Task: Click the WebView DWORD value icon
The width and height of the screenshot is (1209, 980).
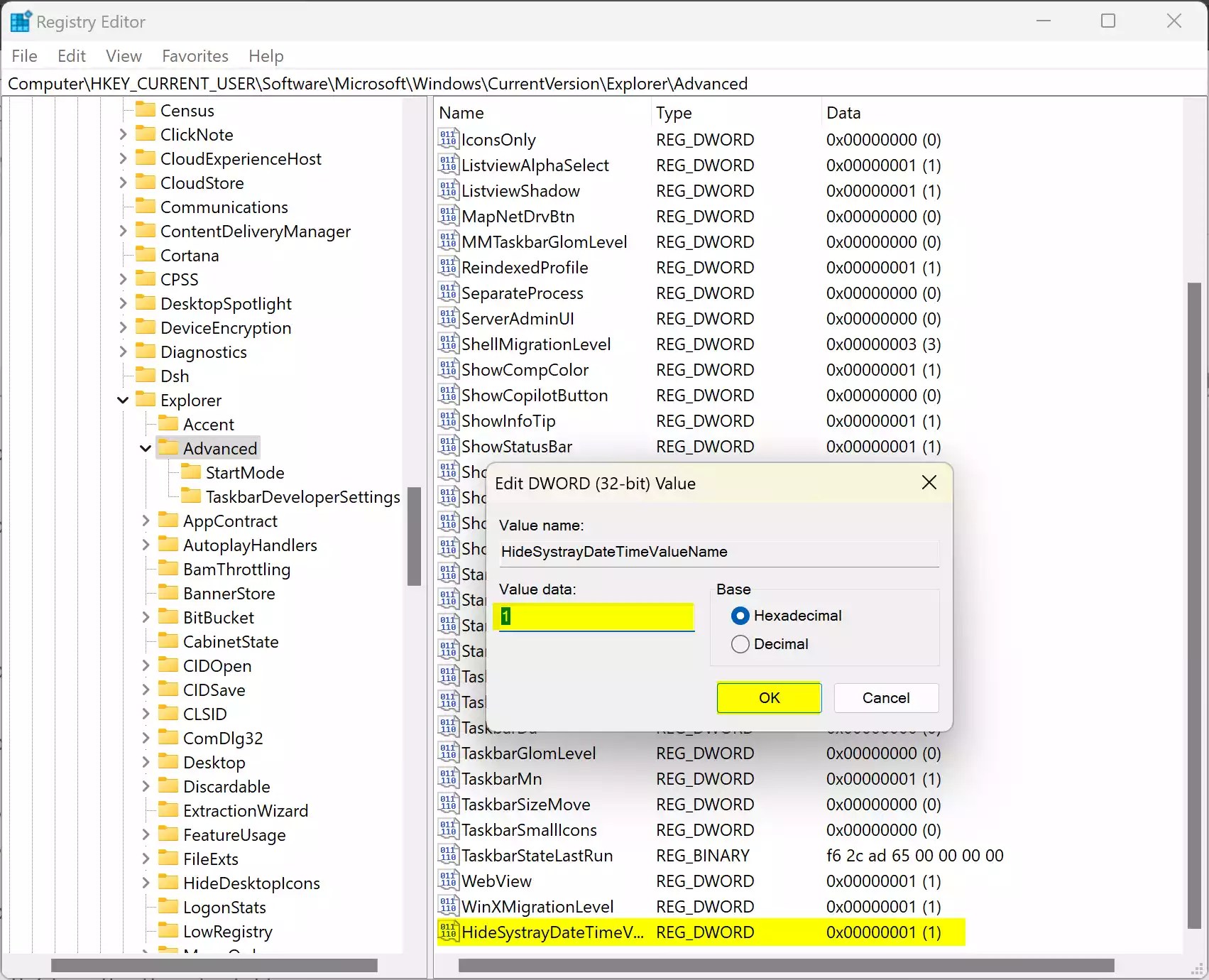Action: (x=449, y=881)
